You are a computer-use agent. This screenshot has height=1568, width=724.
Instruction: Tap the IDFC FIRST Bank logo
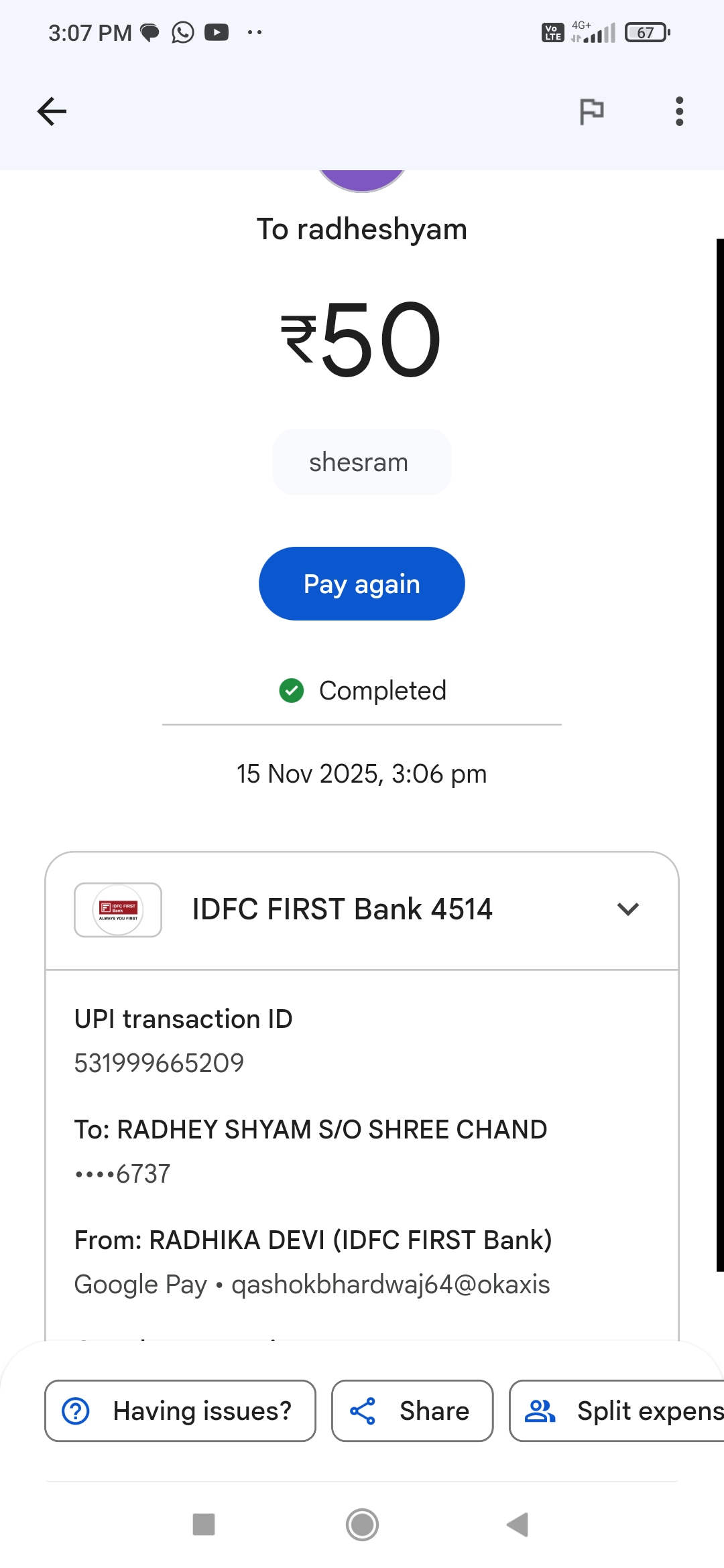click(x=118, y=909)
